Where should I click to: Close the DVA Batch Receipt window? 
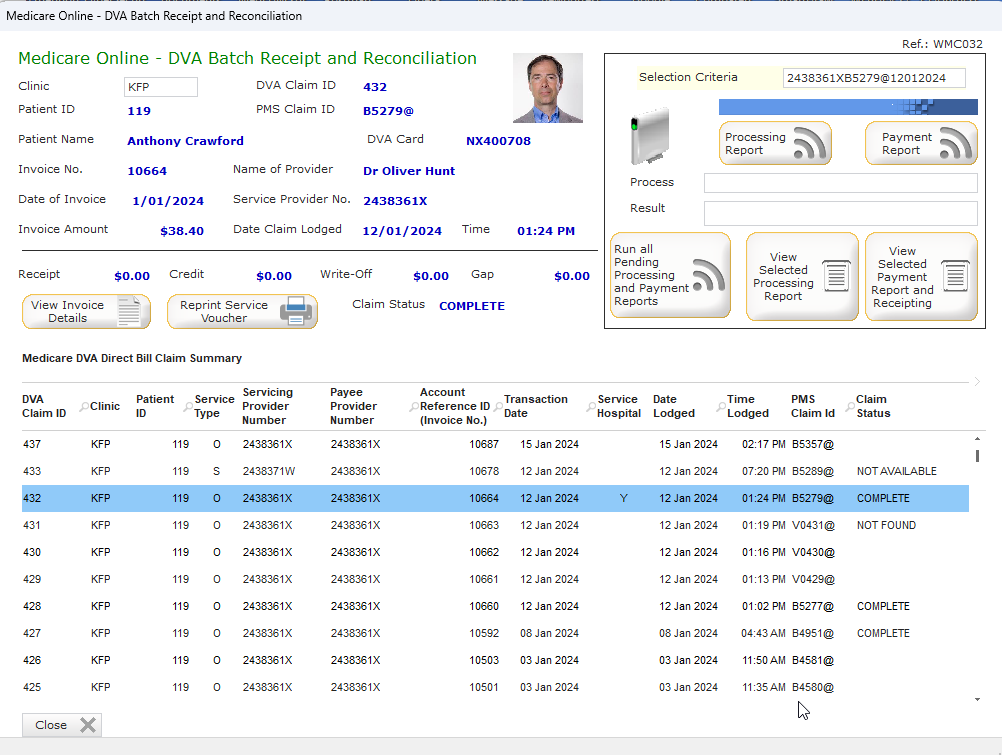point(62,725)
